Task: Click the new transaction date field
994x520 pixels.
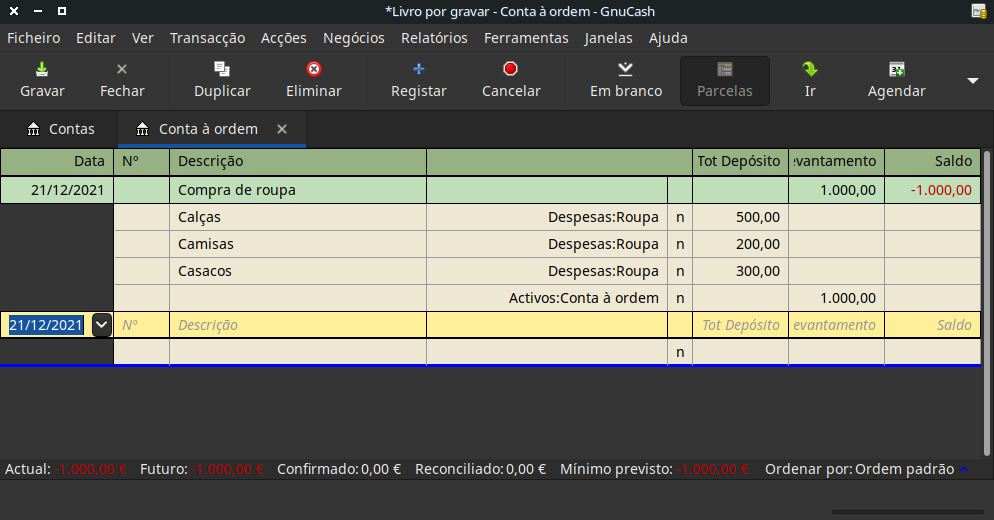Action: (46, 325)
